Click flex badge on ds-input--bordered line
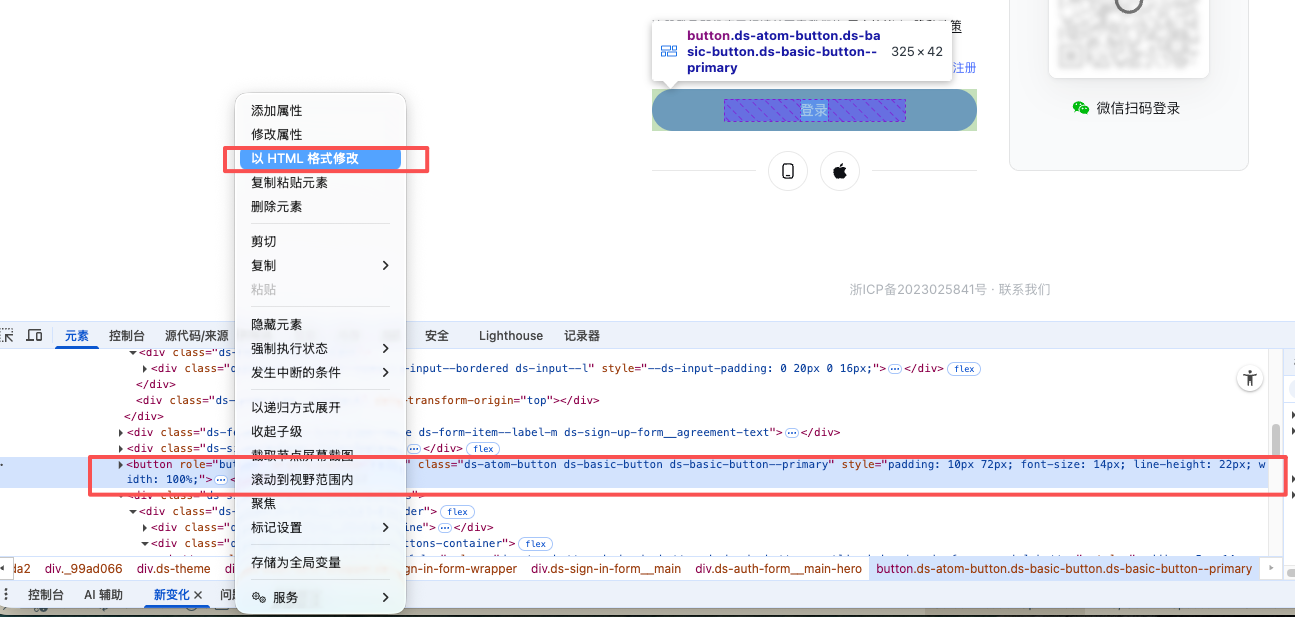Viewport: 1295px width, 617px height. 964,368
